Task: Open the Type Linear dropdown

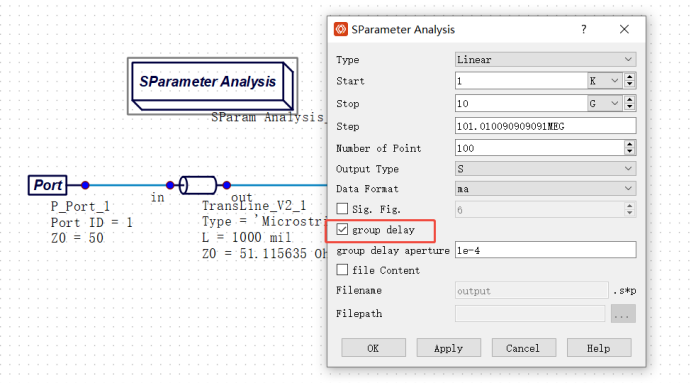Action: coord(545,60)
